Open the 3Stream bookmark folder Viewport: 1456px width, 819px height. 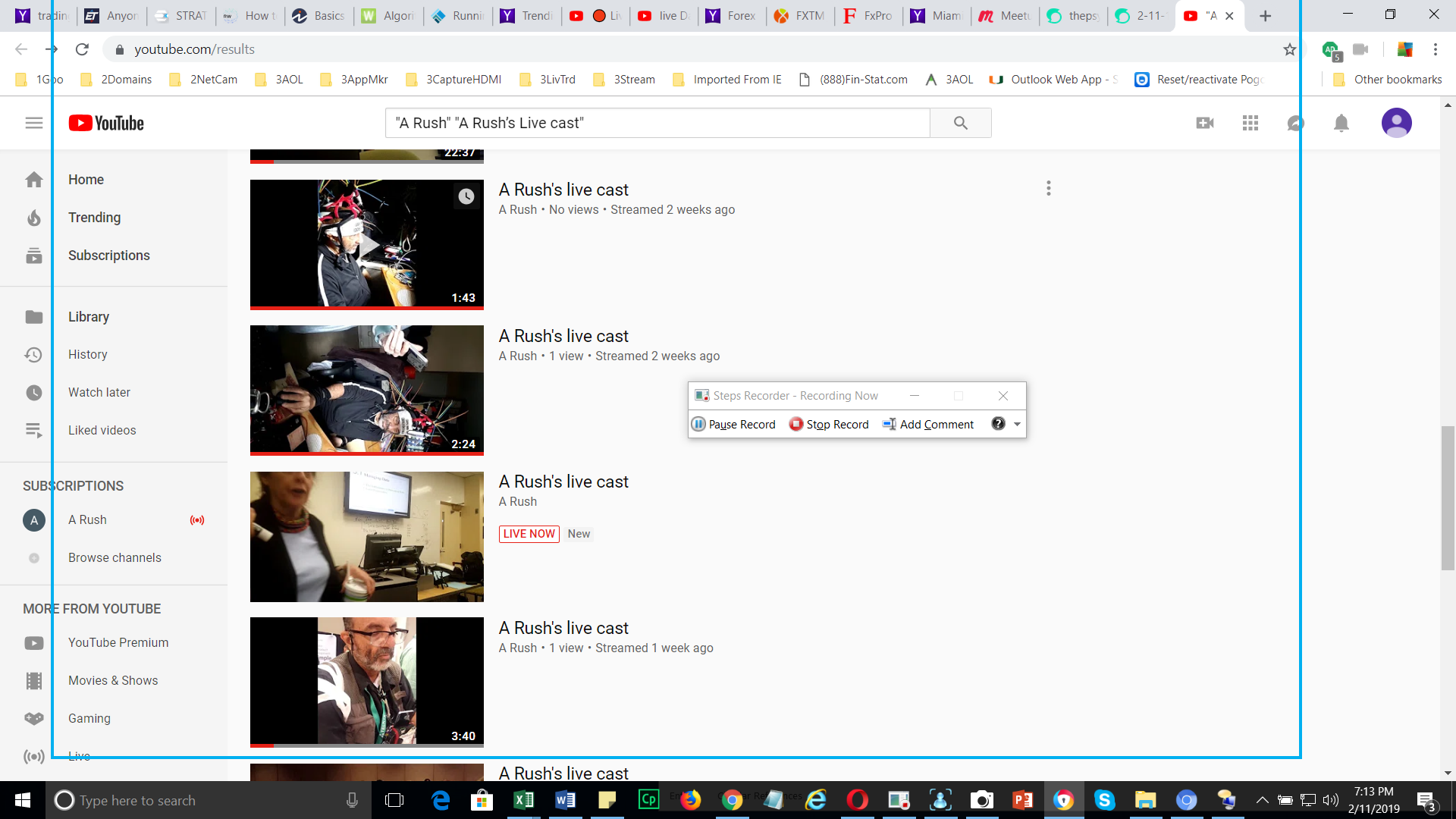[x=624, y=80]
